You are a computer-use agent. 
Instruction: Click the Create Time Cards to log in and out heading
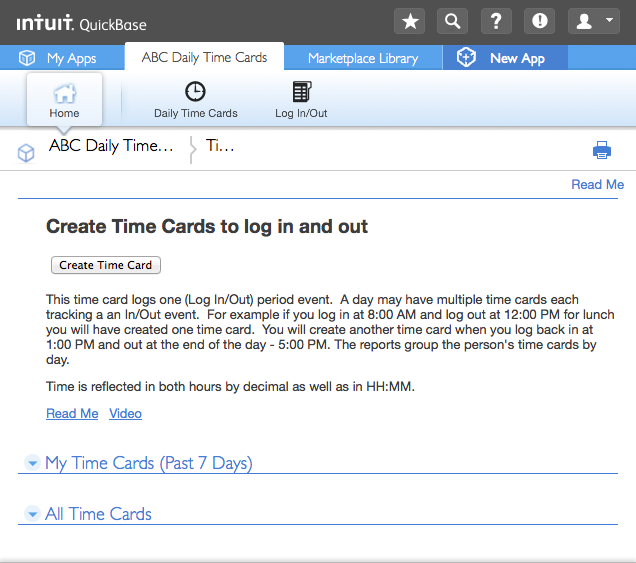click(207, 226)
